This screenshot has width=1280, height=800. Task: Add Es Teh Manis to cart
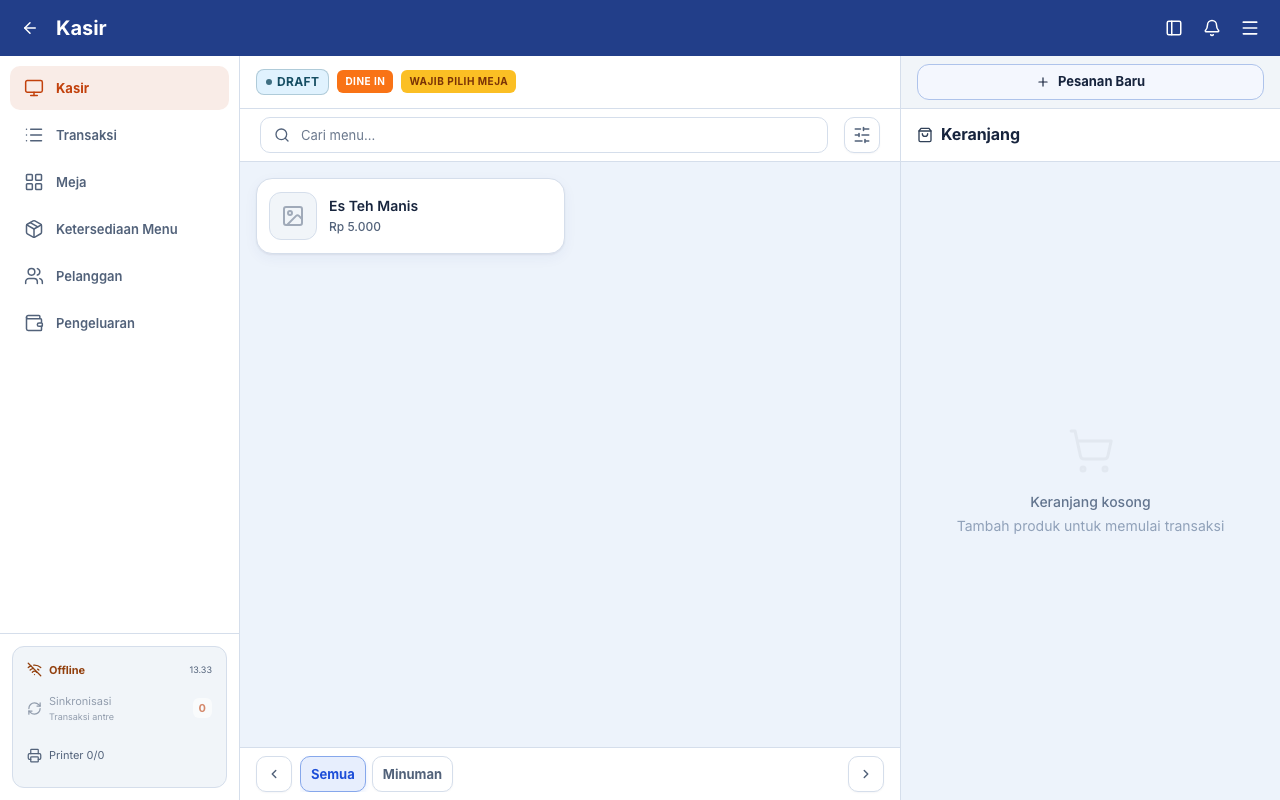410,216
